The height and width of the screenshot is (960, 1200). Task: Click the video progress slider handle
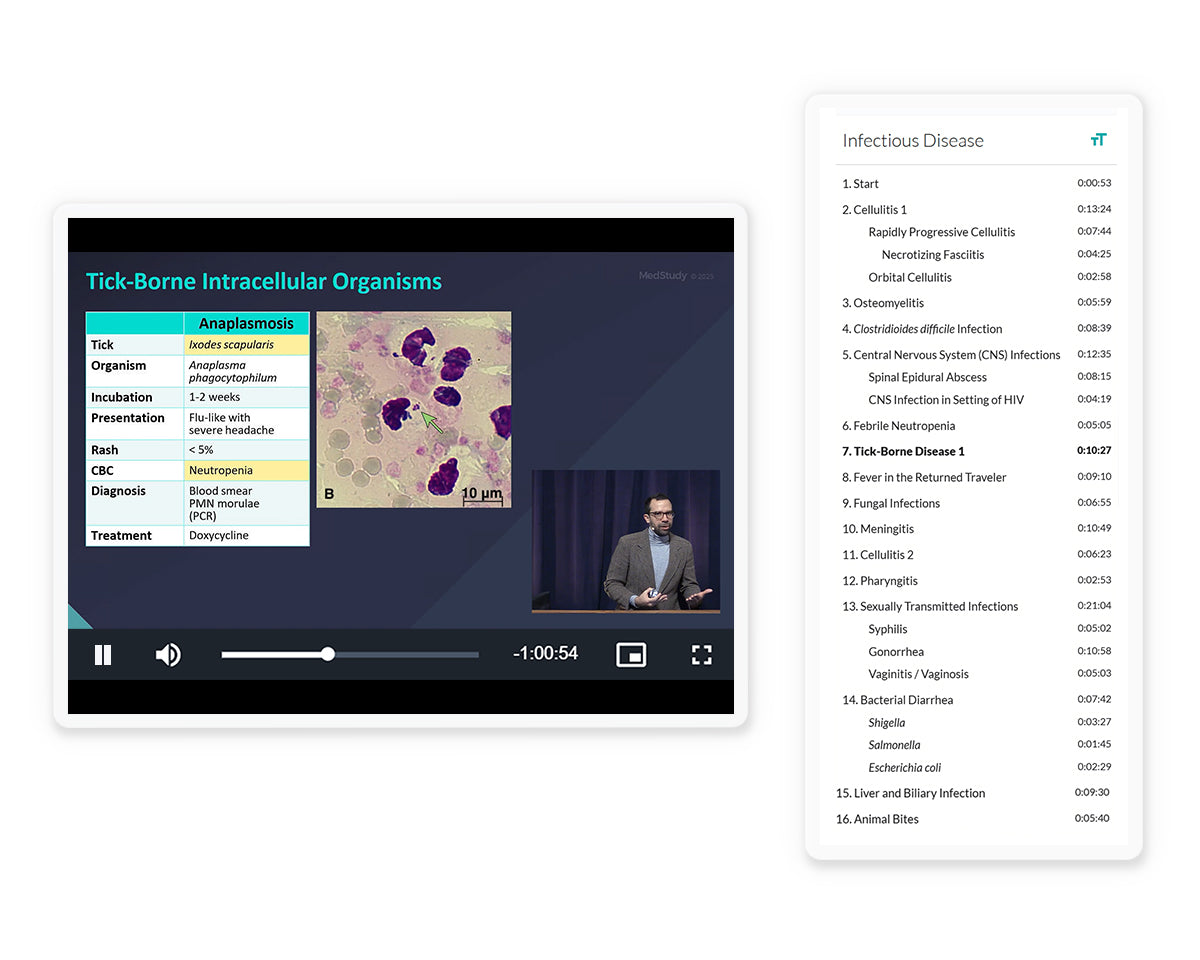[x=328, y=654]
